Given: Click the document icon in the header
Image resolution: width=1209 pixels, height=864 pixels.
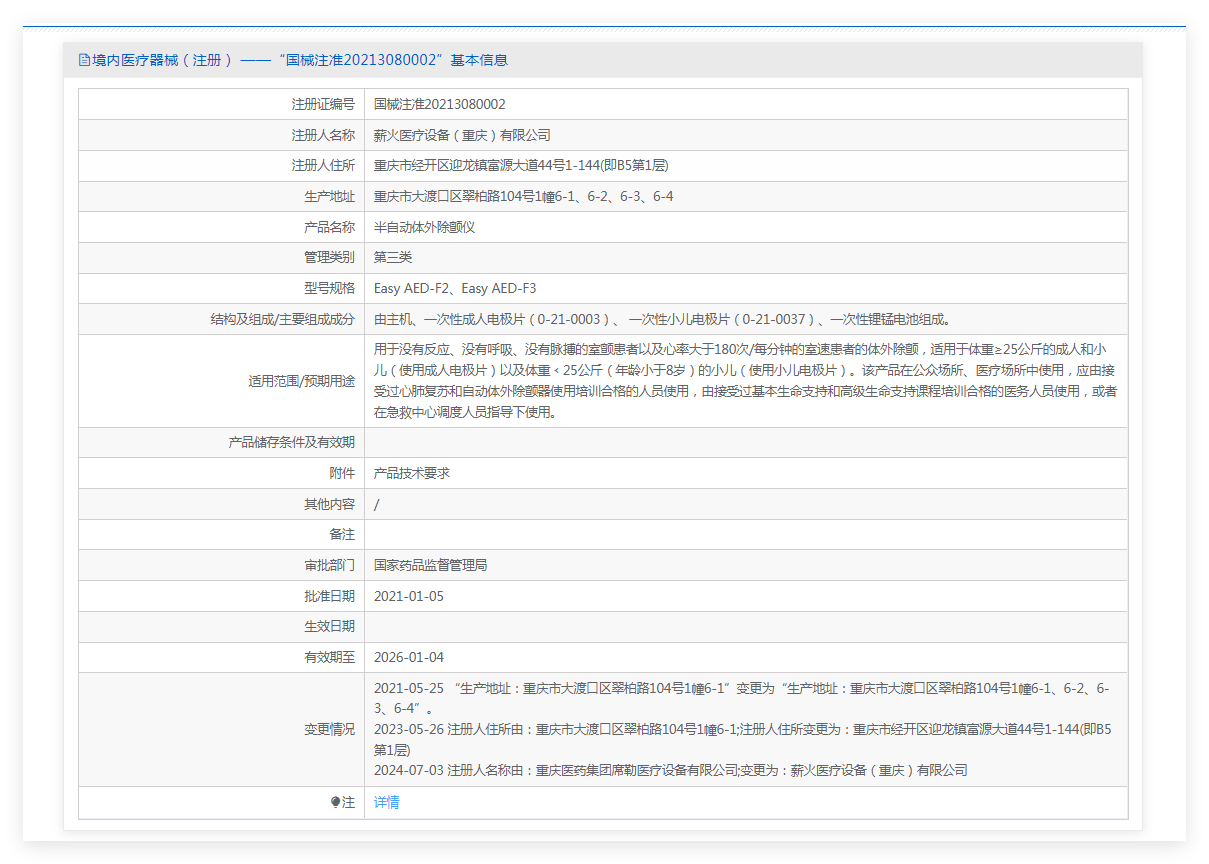Looking at the screenshot, I should pyautogui.click(x=84, y=60).
